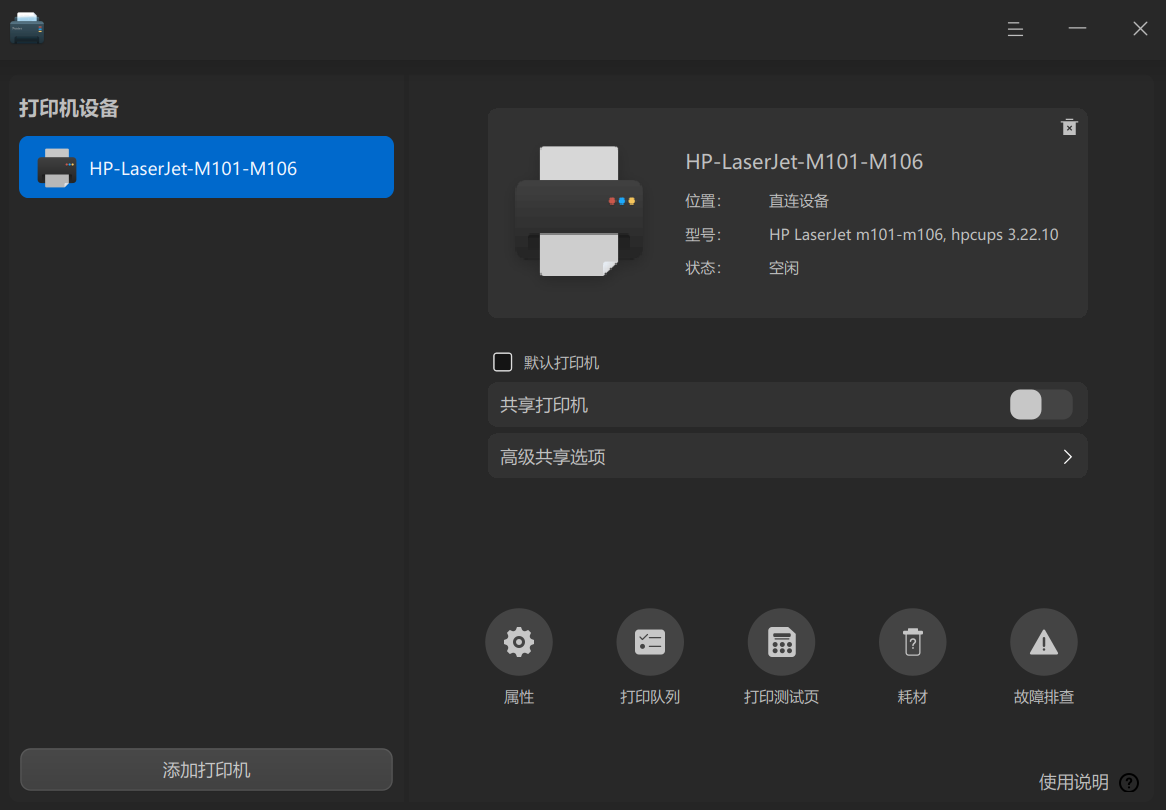Select HP-LaserJet-M101-M106 in the device list
The width and height of the screenshot is (1166, 810).
pos(206,167)
